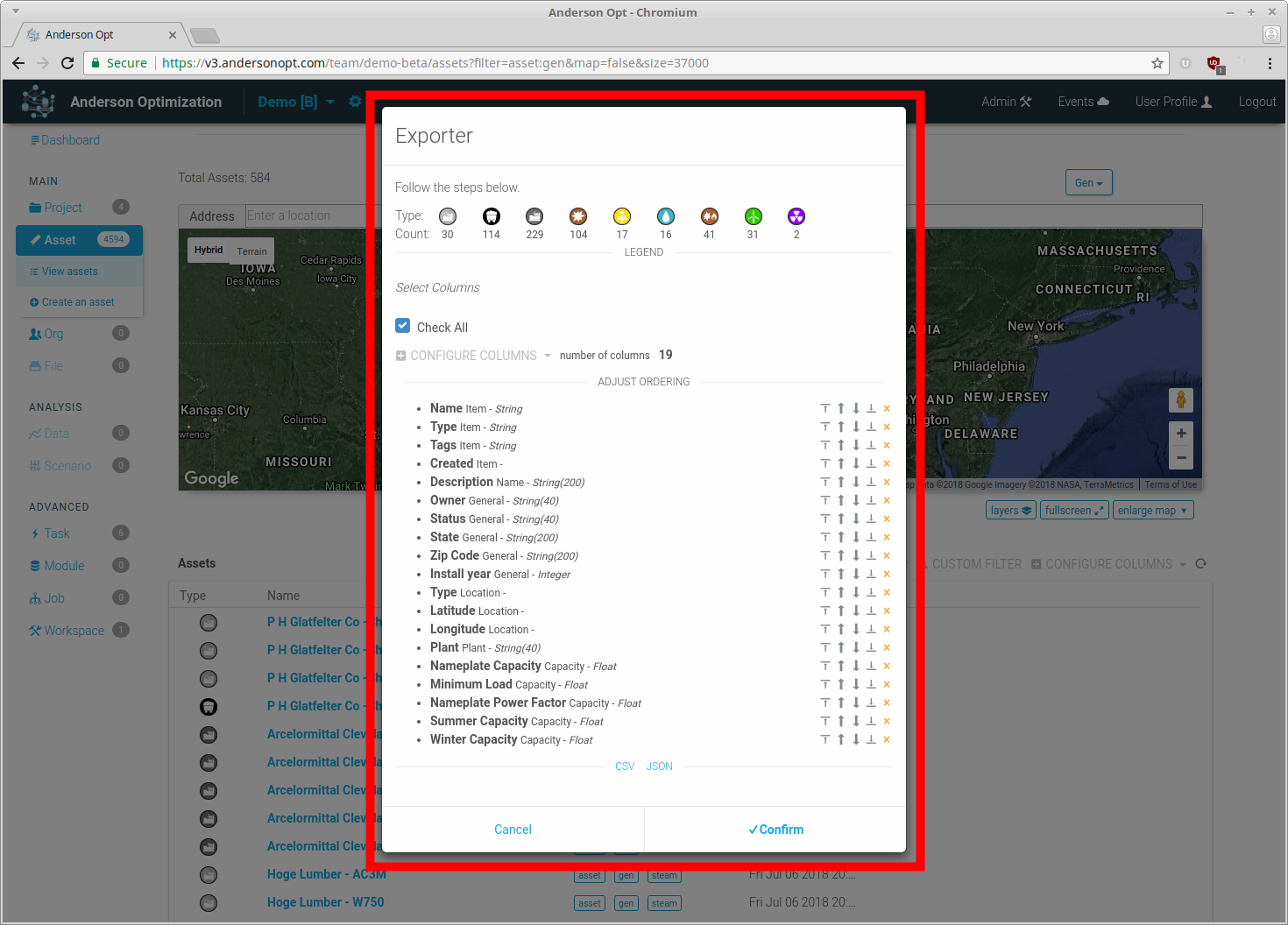Send the Zip Code column to the bottom
Screen dimensions: 1288x925
coord(871,555)
